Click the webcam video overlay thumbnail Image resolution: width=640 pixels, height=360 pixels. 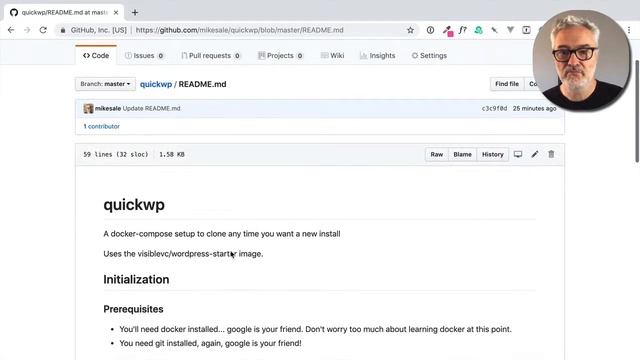coord(581,60)
